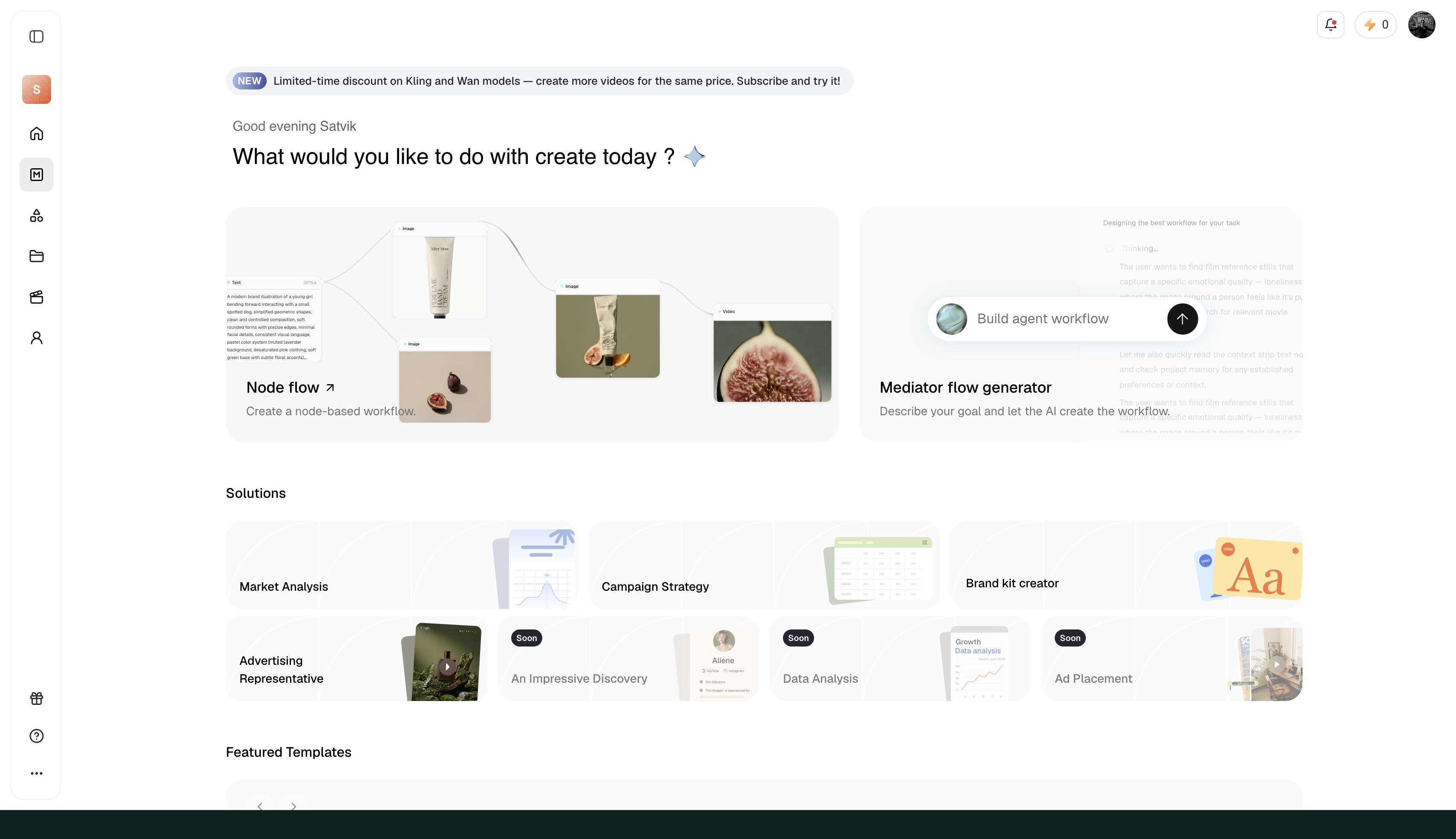
Task: Click the Soon badge on An Impressive Discovery
Action: point(527,638)
